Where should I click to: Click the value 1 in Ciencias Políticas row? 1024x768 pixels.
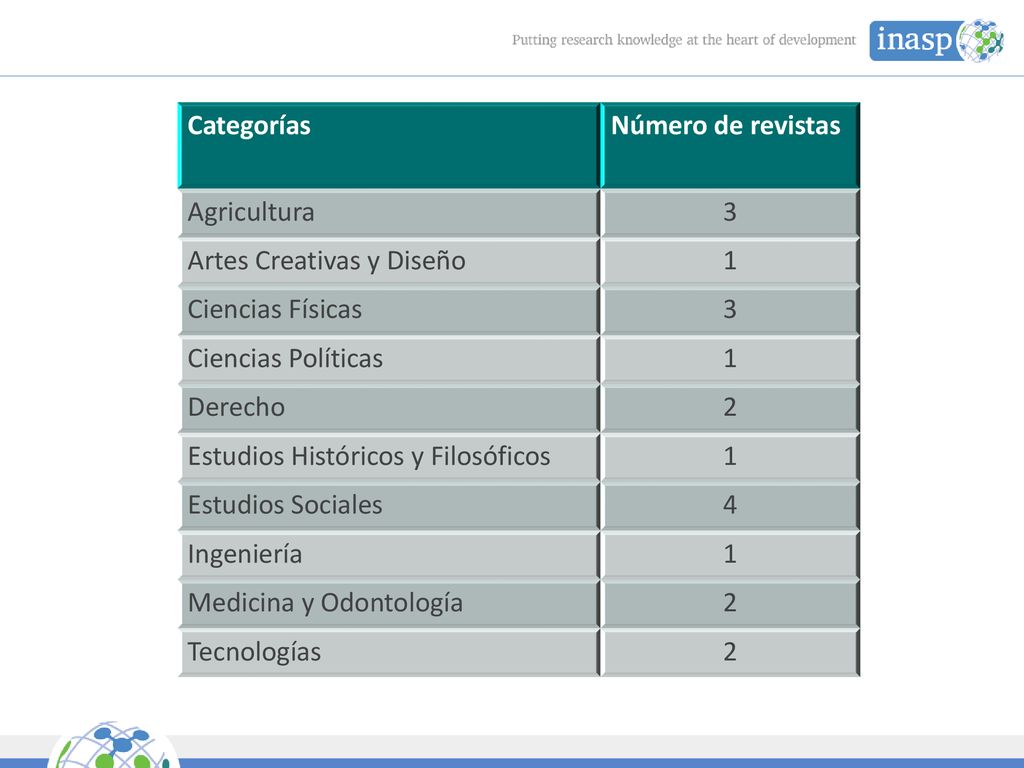pyautogui.click(x=730, y=359)
